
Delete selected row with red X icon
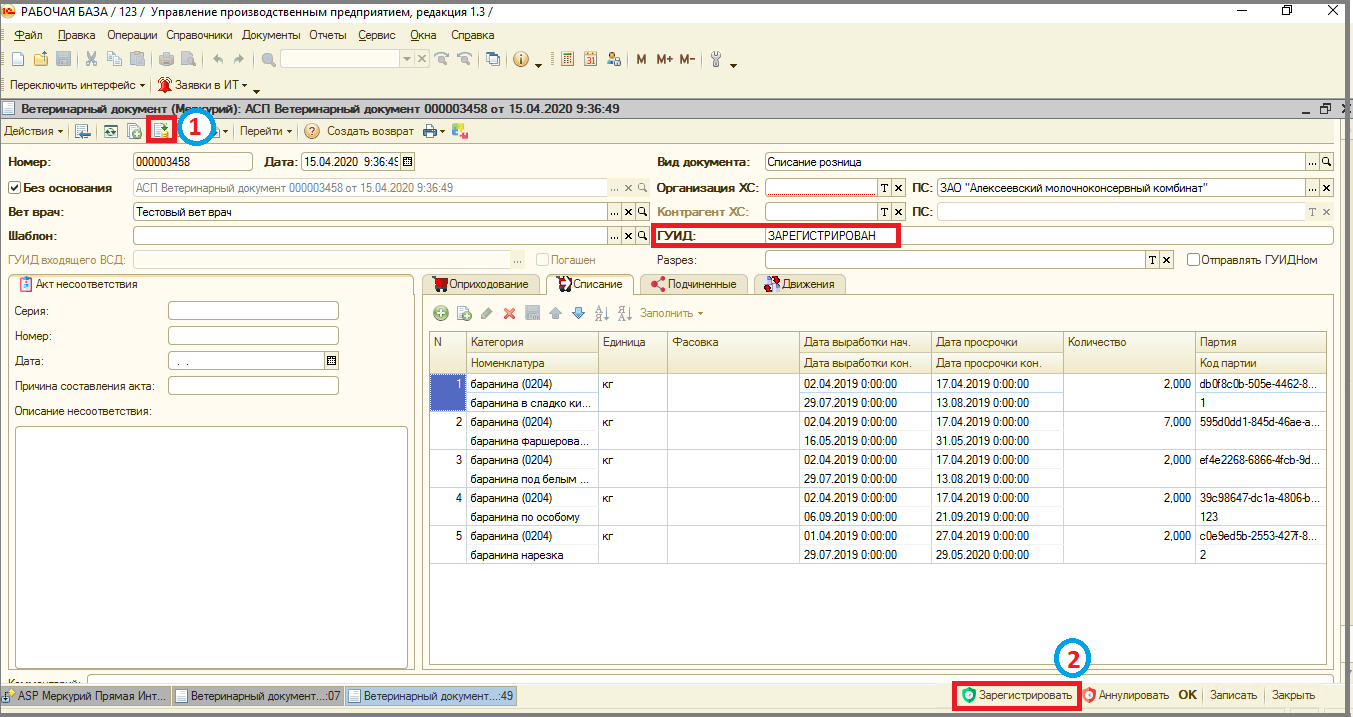tap(509, 314)
